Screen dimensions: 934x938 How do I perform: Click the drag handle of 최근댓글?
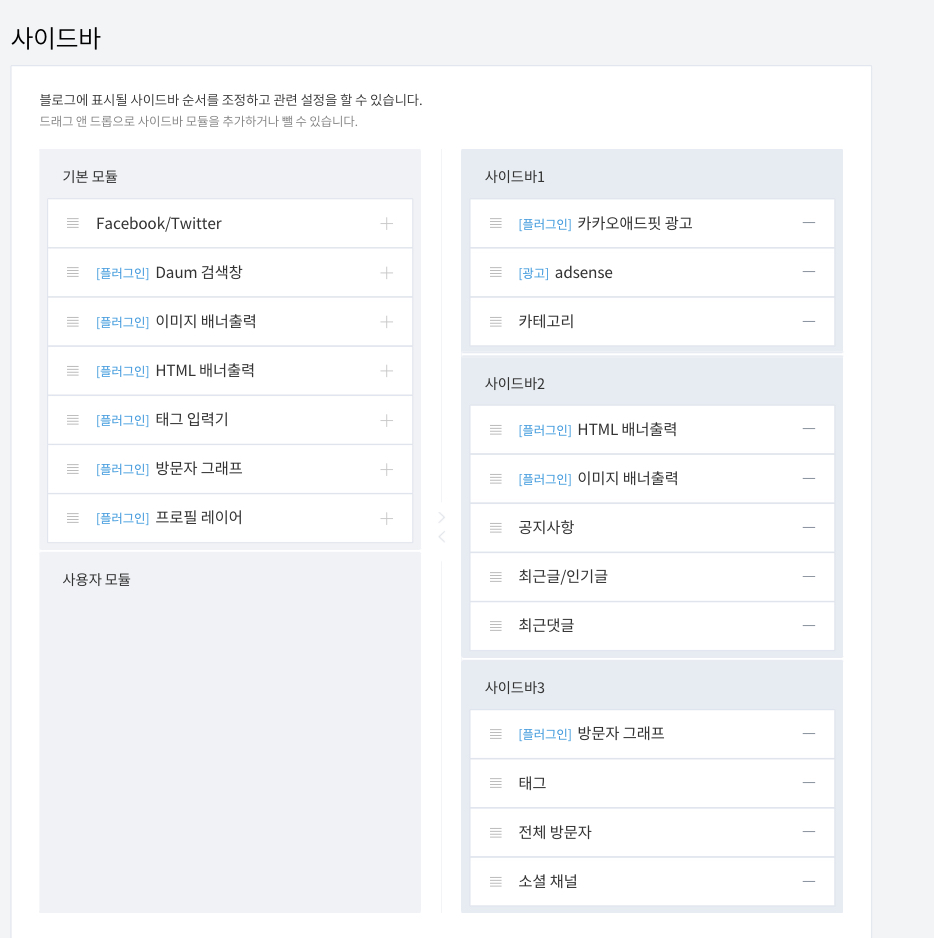click(495, 626)
